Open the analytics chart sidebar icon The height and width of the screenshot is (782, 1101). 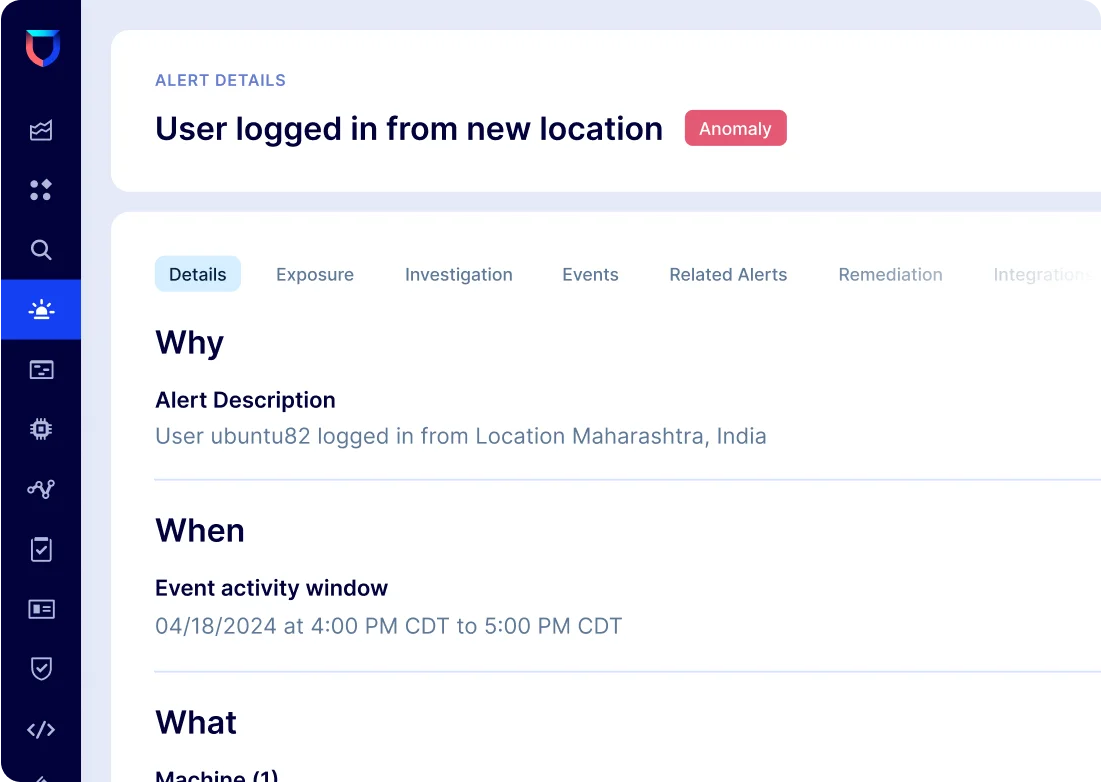pyautogui.click(x=41, y=130)
